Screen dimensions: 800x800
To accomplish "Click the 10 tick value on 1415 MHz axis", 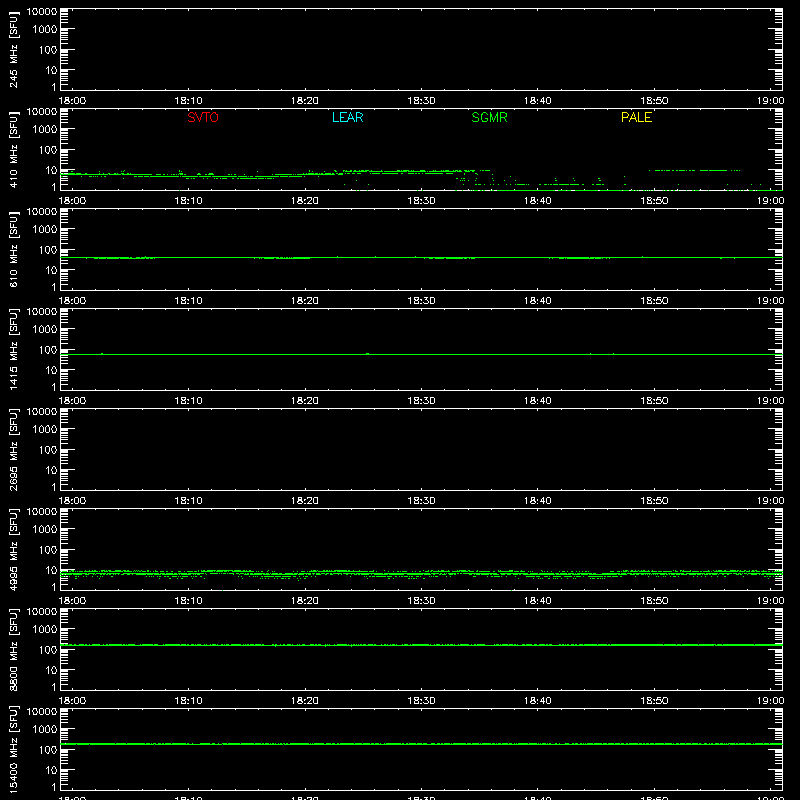I will point(52,370).
